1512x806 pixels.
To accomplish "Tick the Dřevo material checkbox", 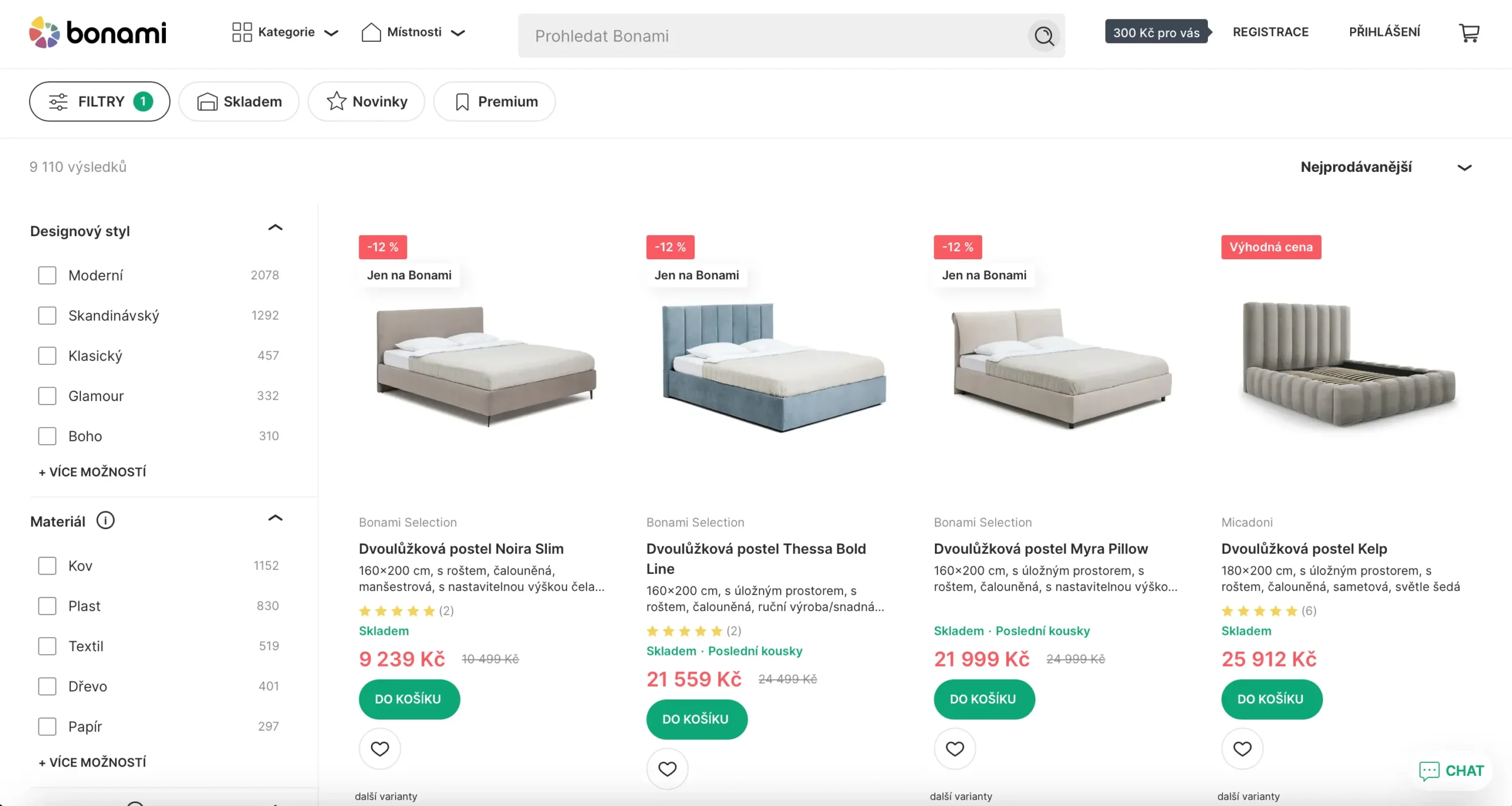I will pyautogui.click(x=47, y=686).
